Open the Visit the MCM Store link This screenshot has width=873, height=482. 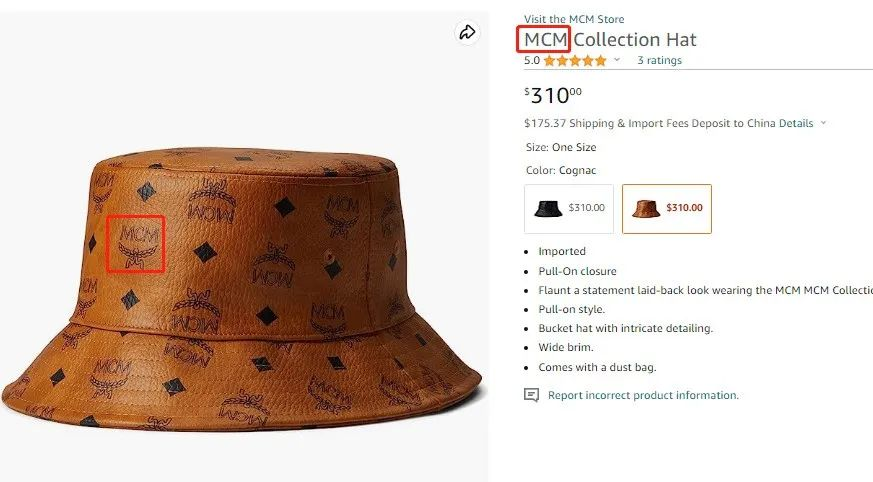[574, 19]
